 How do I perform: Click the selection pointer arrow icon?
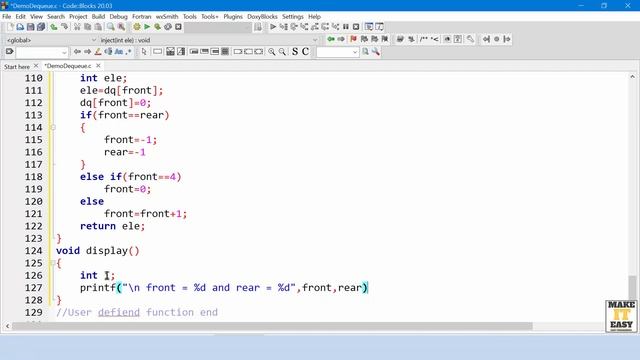(144, 52)
